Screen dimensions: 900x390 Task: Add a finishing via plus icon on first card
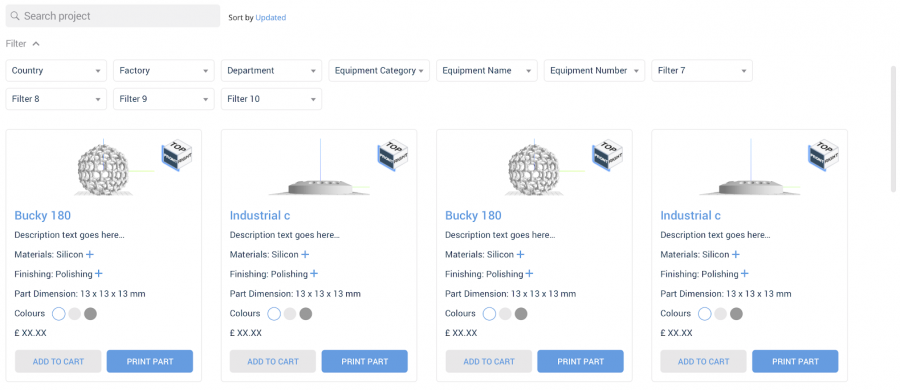pos(99,274)
